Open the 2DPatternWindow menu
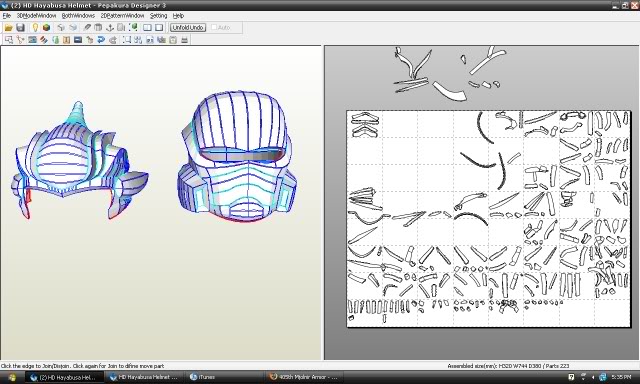 click(x=122, y=16)
